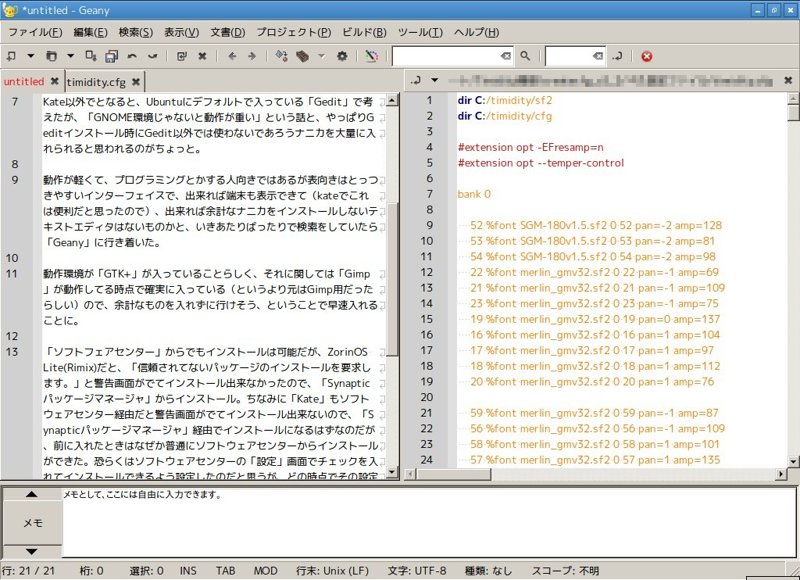Clear the go-to-line field
The image size is (800, 580).
598,56
